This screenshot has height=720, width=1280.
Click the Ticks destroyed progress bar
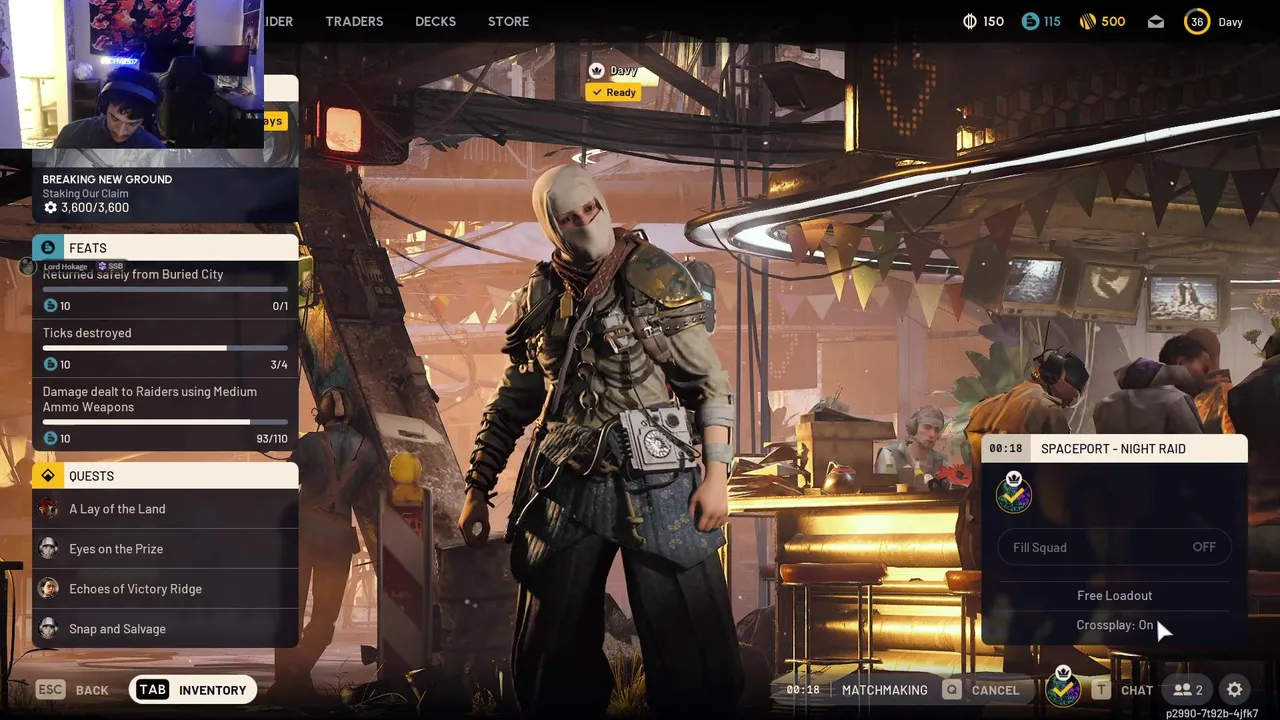pos(165,348)
